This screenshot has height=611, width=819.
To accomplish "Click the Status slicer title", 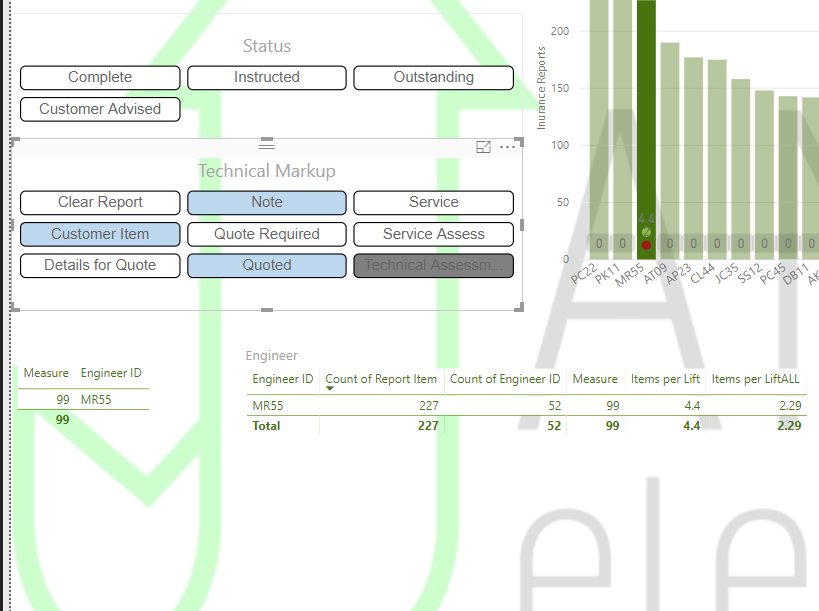I will click(267, 46).
